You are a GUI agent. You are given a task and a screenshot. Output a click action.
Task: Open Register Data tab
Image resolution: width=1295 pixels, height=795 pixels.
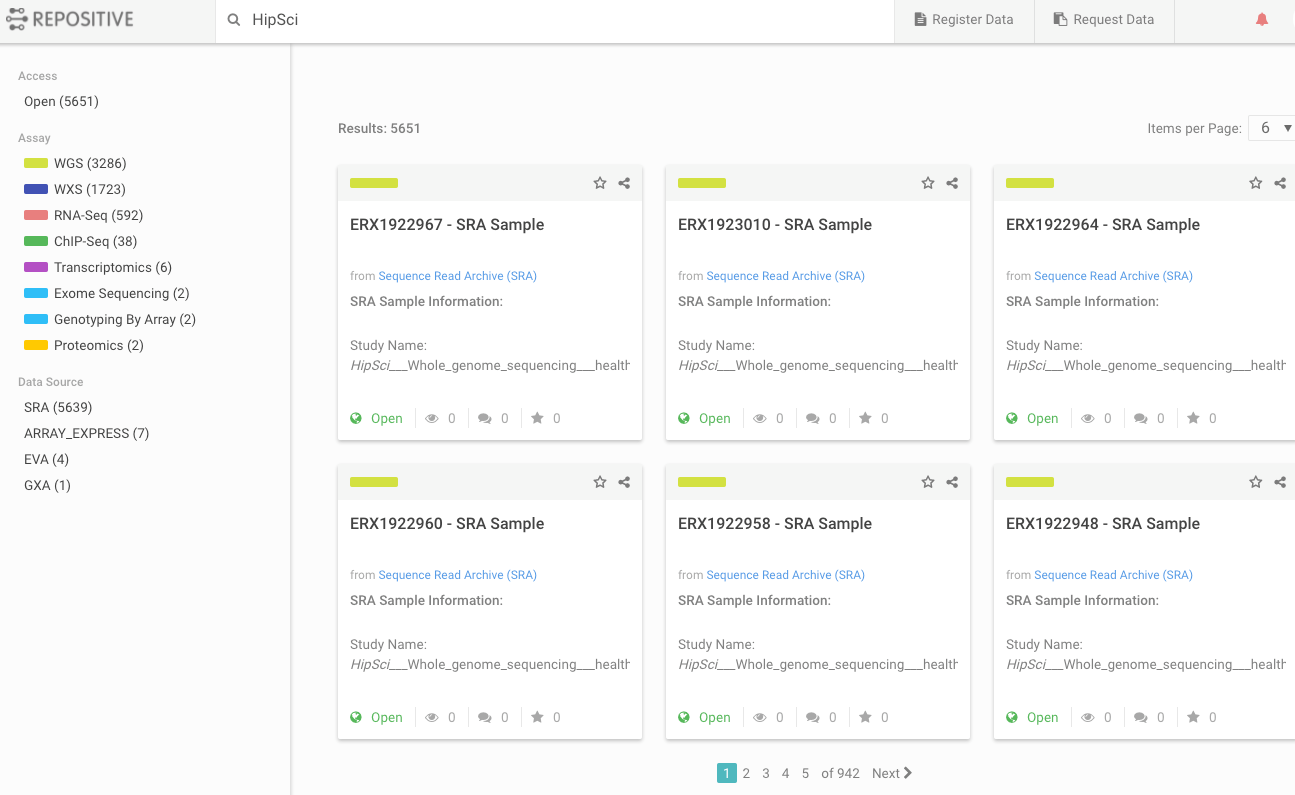964,20
